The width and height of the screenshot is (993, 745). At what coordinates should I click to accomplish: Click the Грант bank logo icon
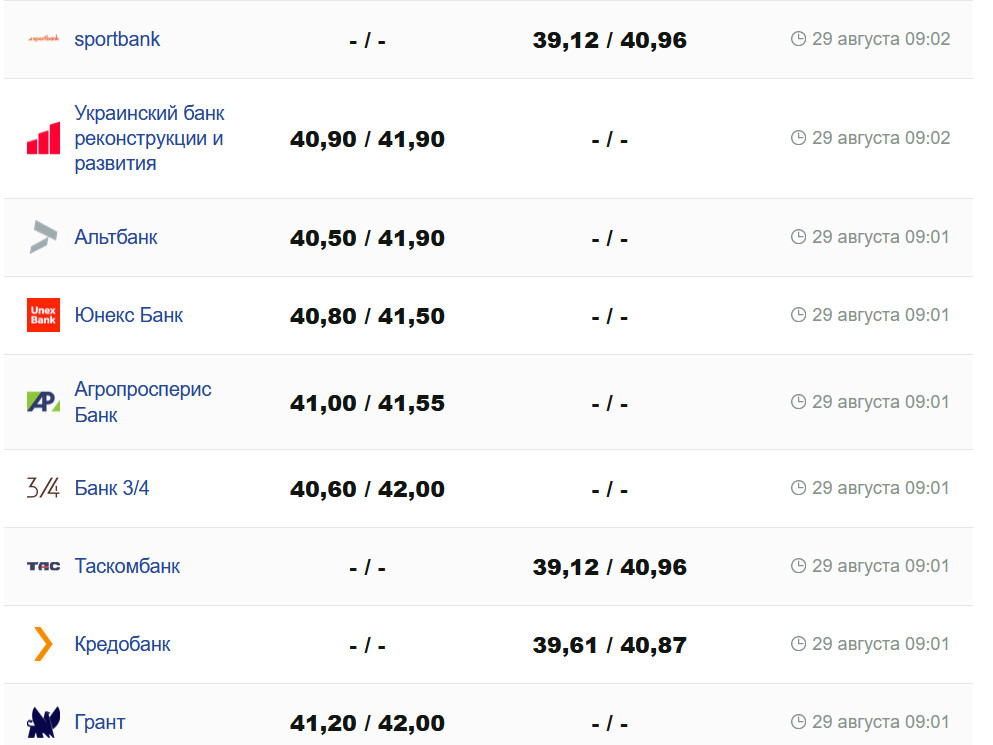[x=43, y=722]
